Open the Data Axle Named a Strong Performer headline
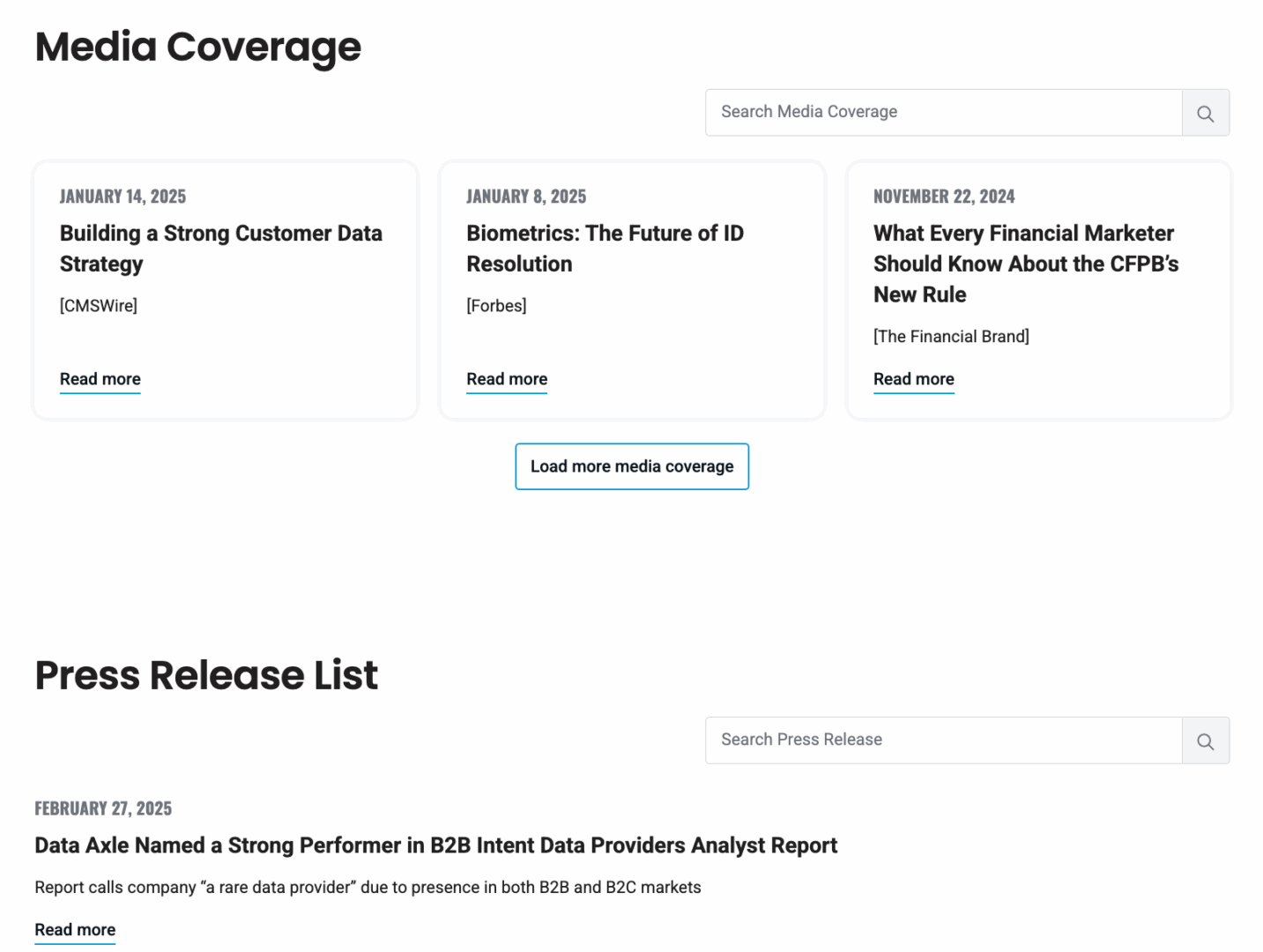The image size is (1263, 952). [435, 845]
